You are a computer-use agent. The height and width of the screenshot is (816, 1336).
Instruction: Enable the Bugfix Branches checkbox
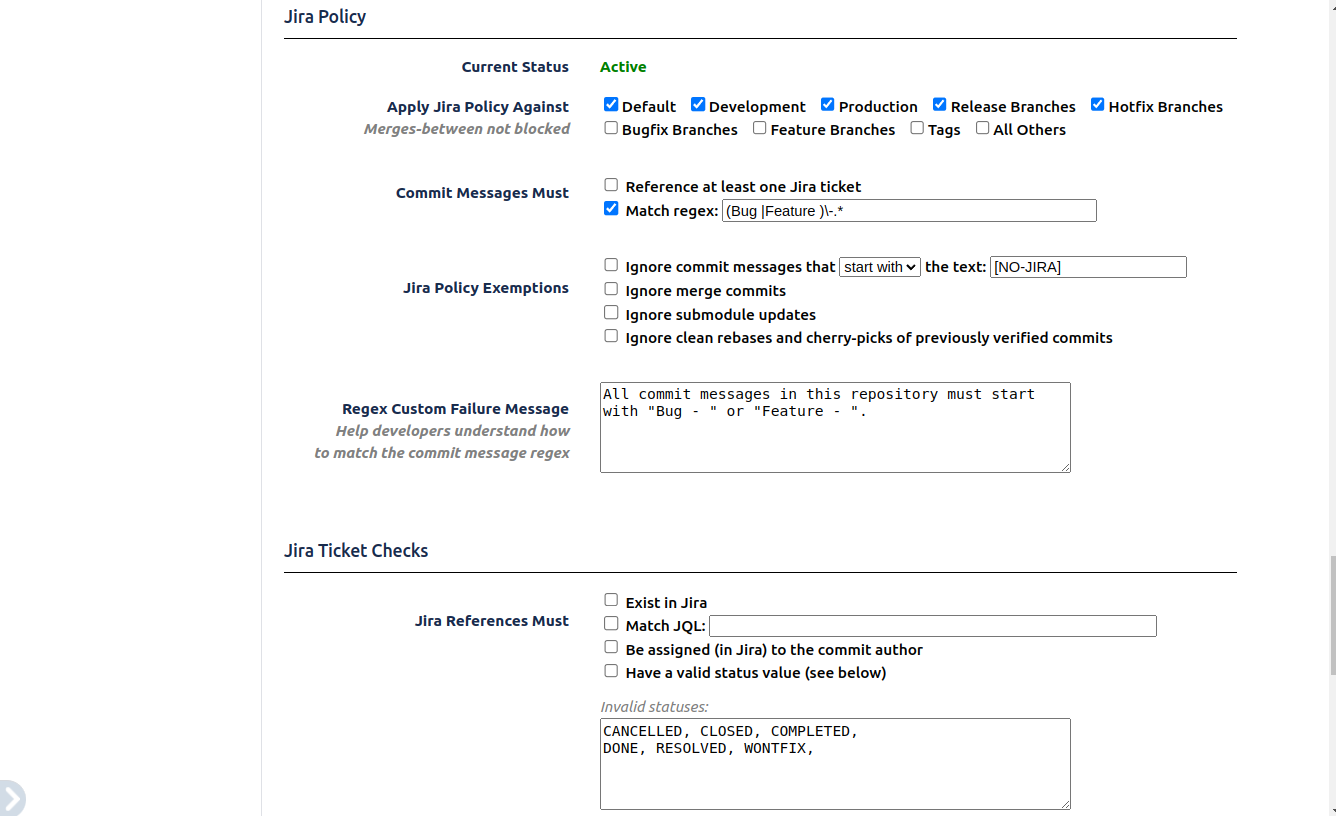611,127
